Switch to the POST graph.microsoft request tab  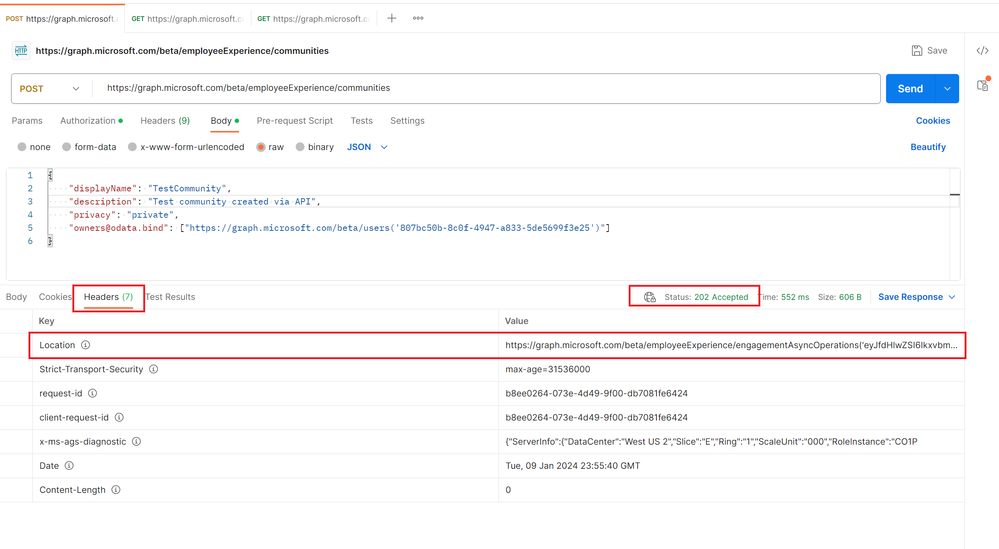62,18
